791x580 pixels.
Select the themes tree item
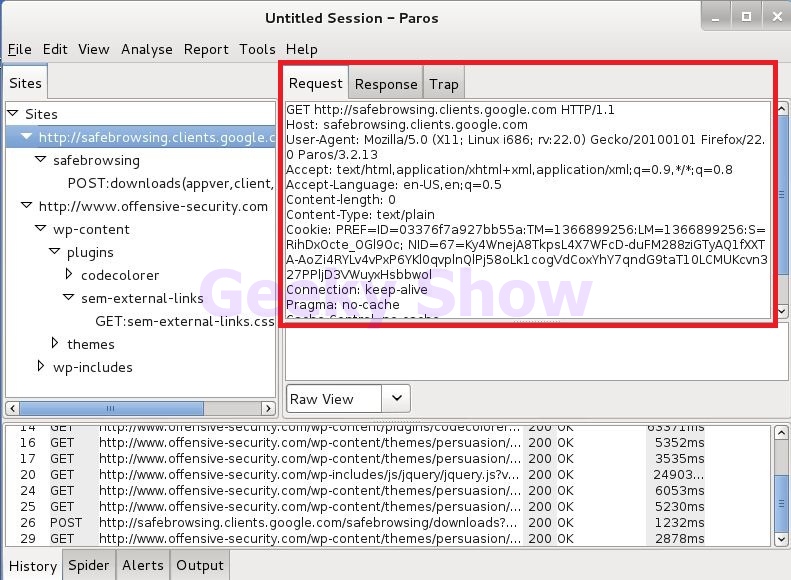click(x=91, y=344)
